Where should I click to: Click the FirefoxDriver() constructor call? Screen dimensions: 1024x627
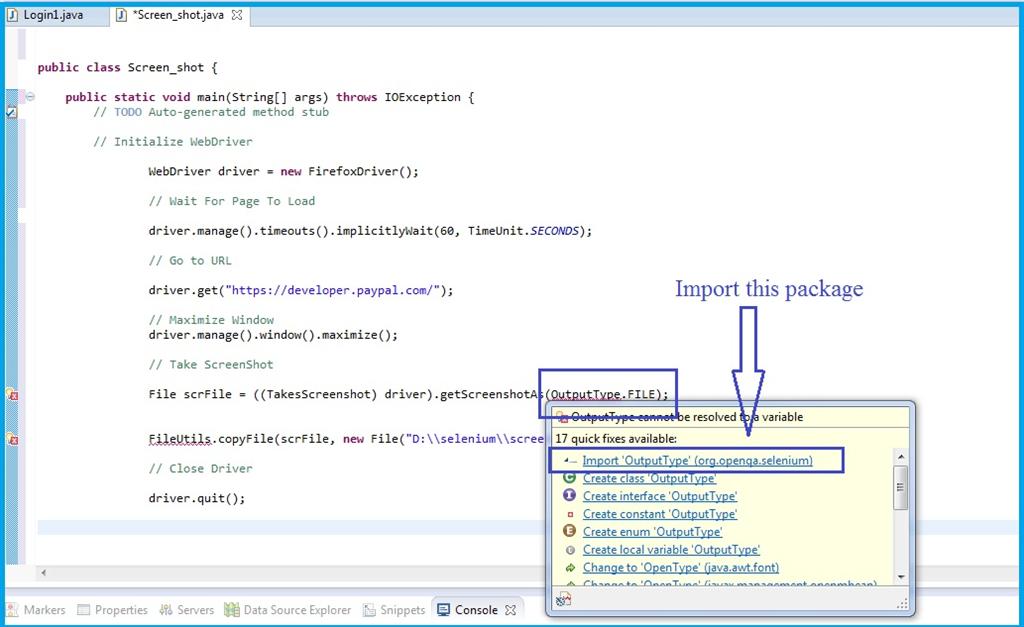(363, 172)
